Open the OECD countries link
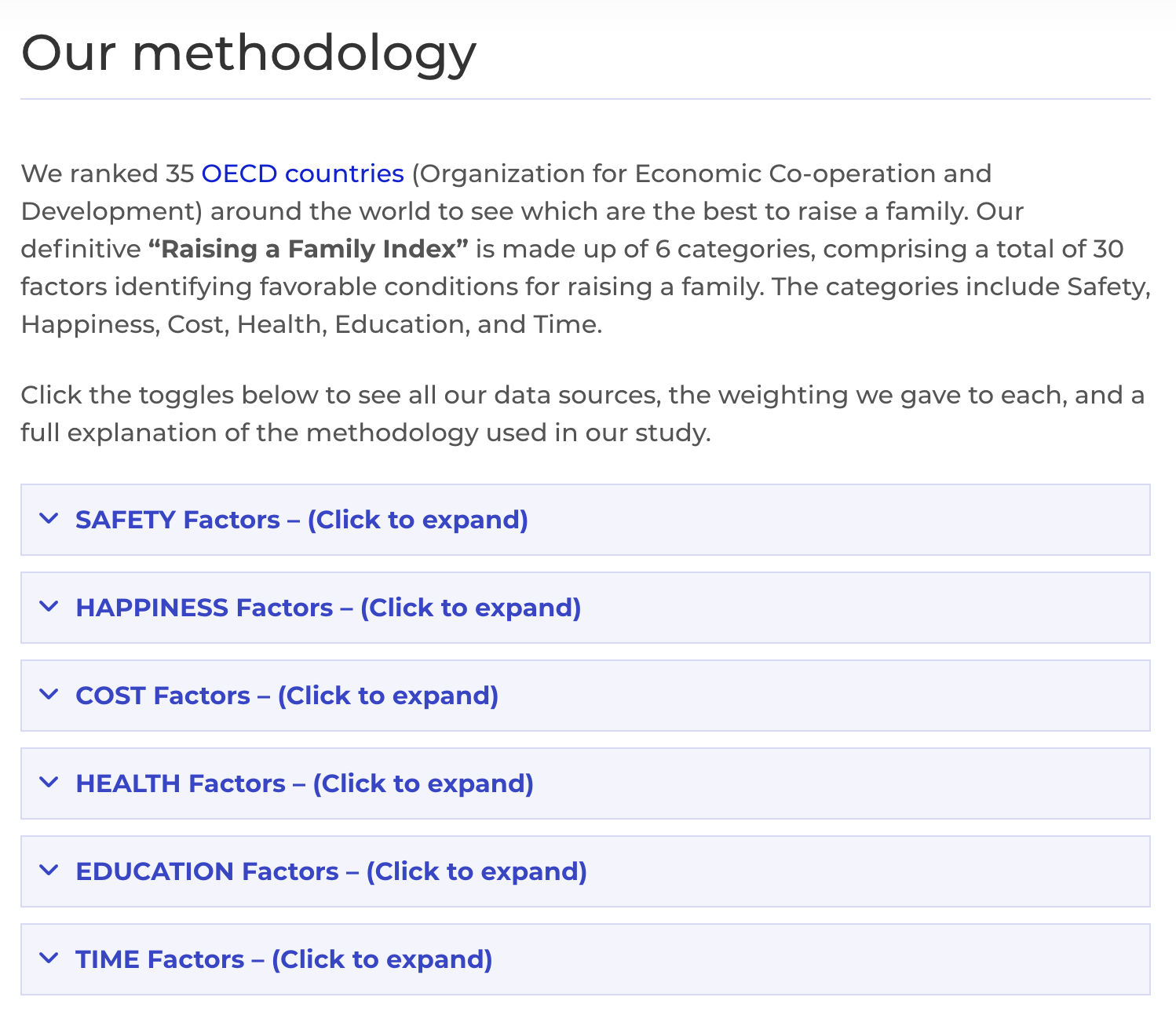This screenshot has height=1019, width=1176. pos(301,173)
